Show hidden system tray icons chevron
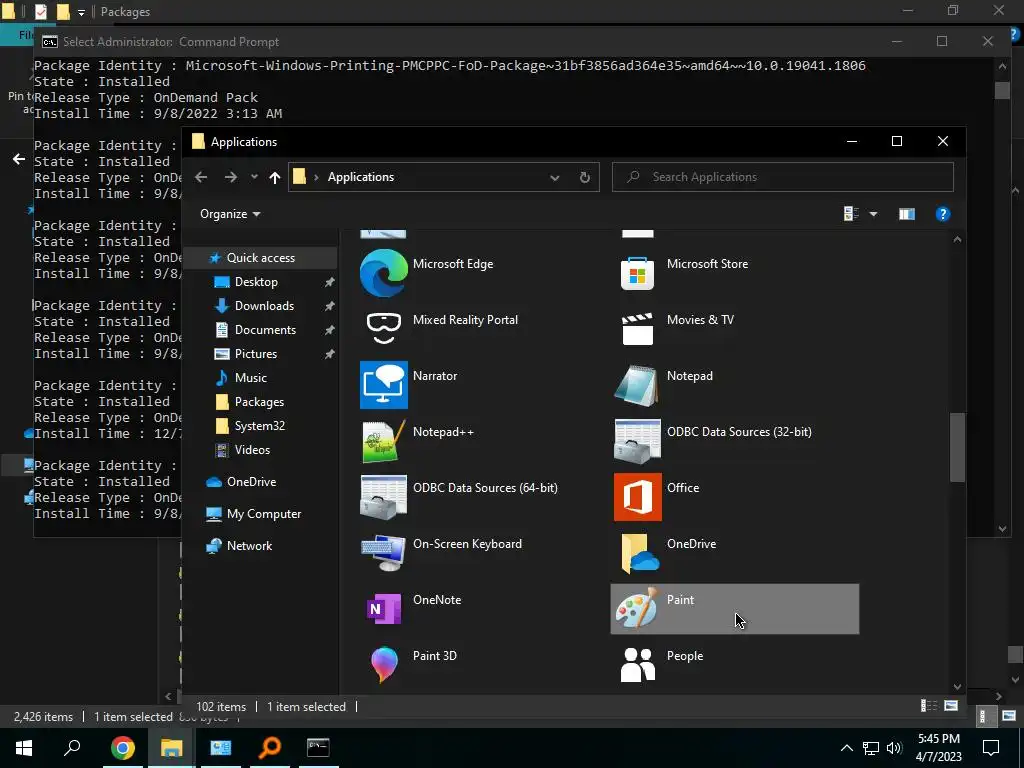The image size is (1024, 768). [x=846, y=748]
